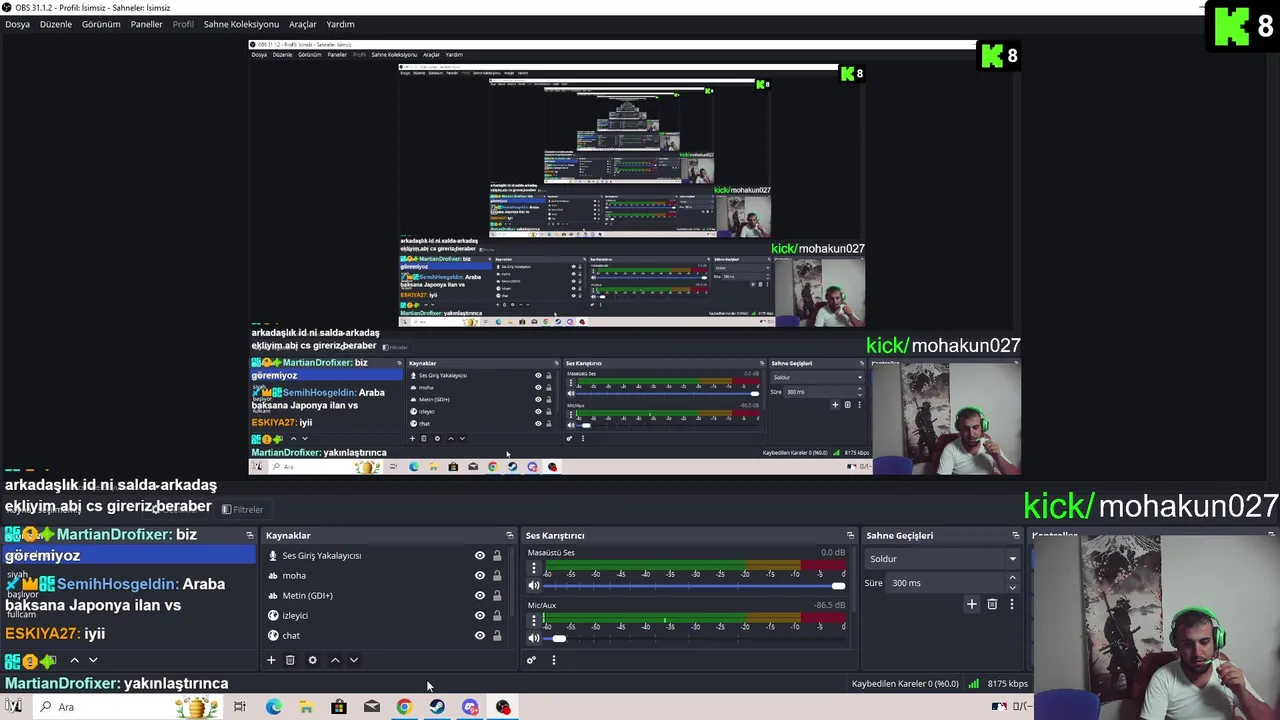Viewport: 1280px width, 720px height.
Task: Add a scene transition with plus icon
Action: (971, 604)
